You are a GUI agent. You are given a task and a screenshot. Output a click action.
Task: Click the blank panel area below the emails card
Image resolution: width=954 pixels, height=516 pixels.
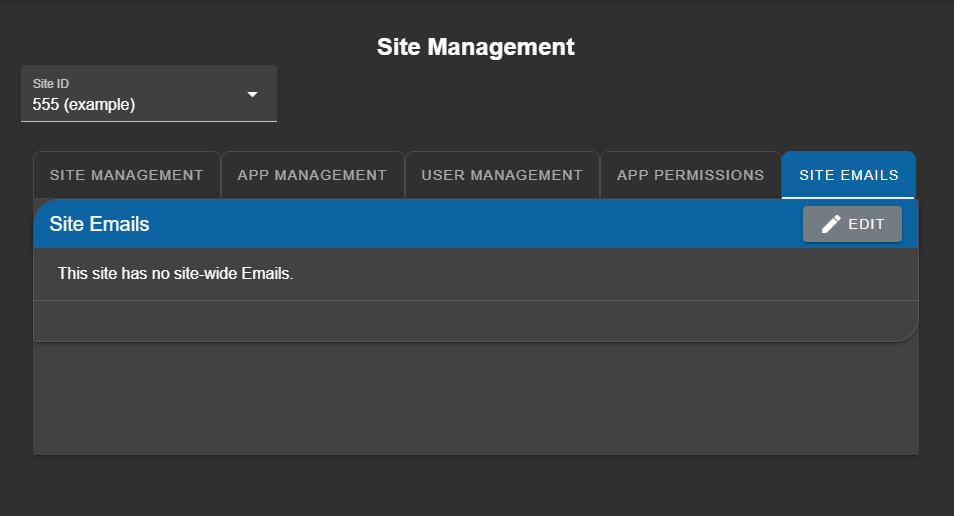475,400
